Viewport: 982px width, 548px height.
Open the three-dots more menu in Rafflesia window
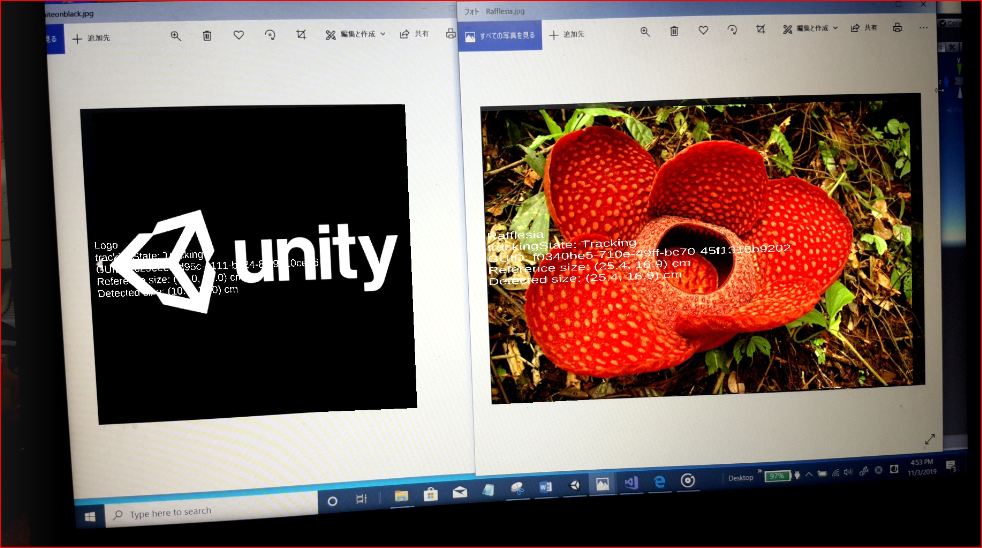coord(923,28)
